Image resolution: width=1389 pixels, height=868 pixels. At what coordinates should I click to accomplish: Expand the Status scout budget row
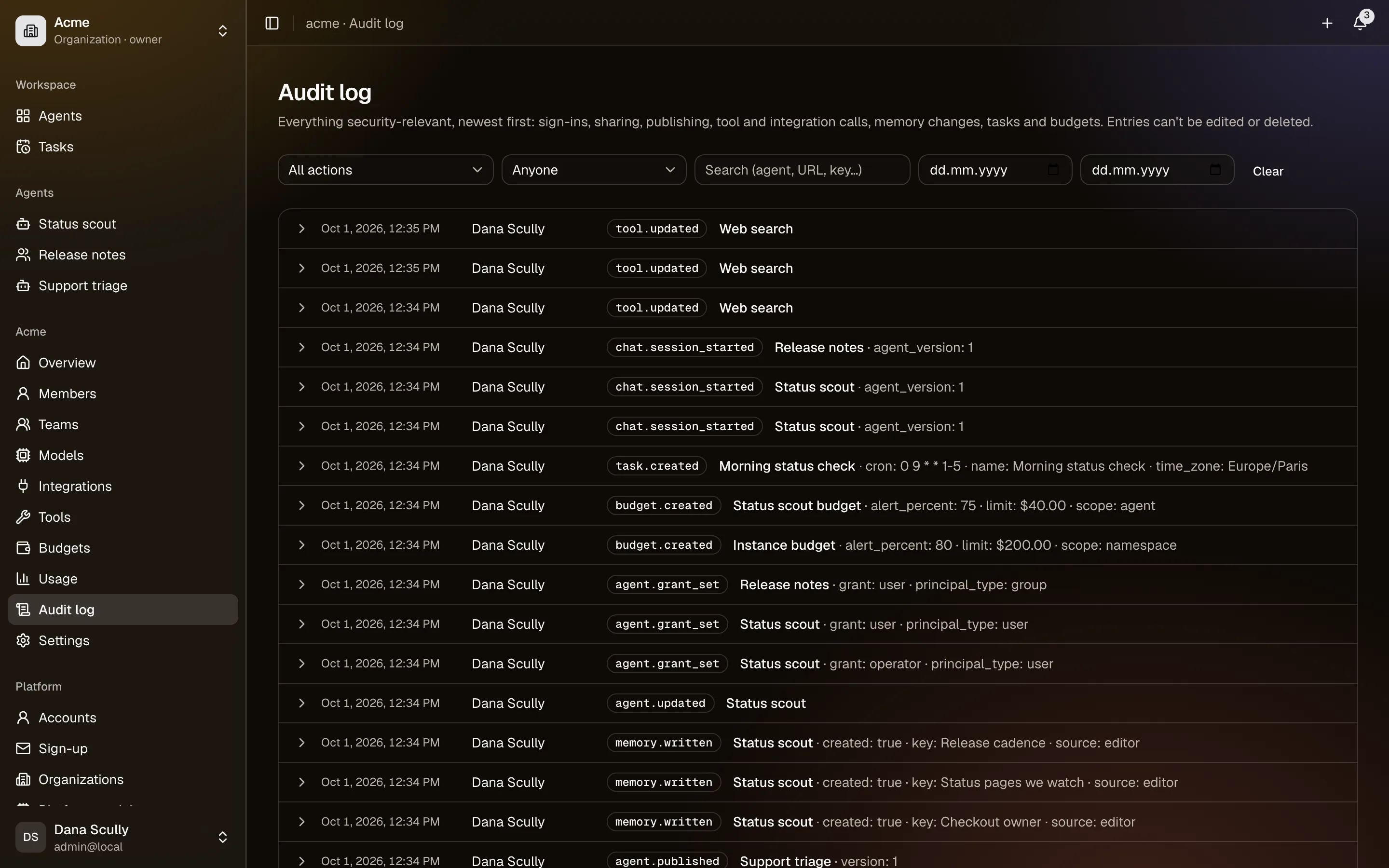(x=302, y=506)
